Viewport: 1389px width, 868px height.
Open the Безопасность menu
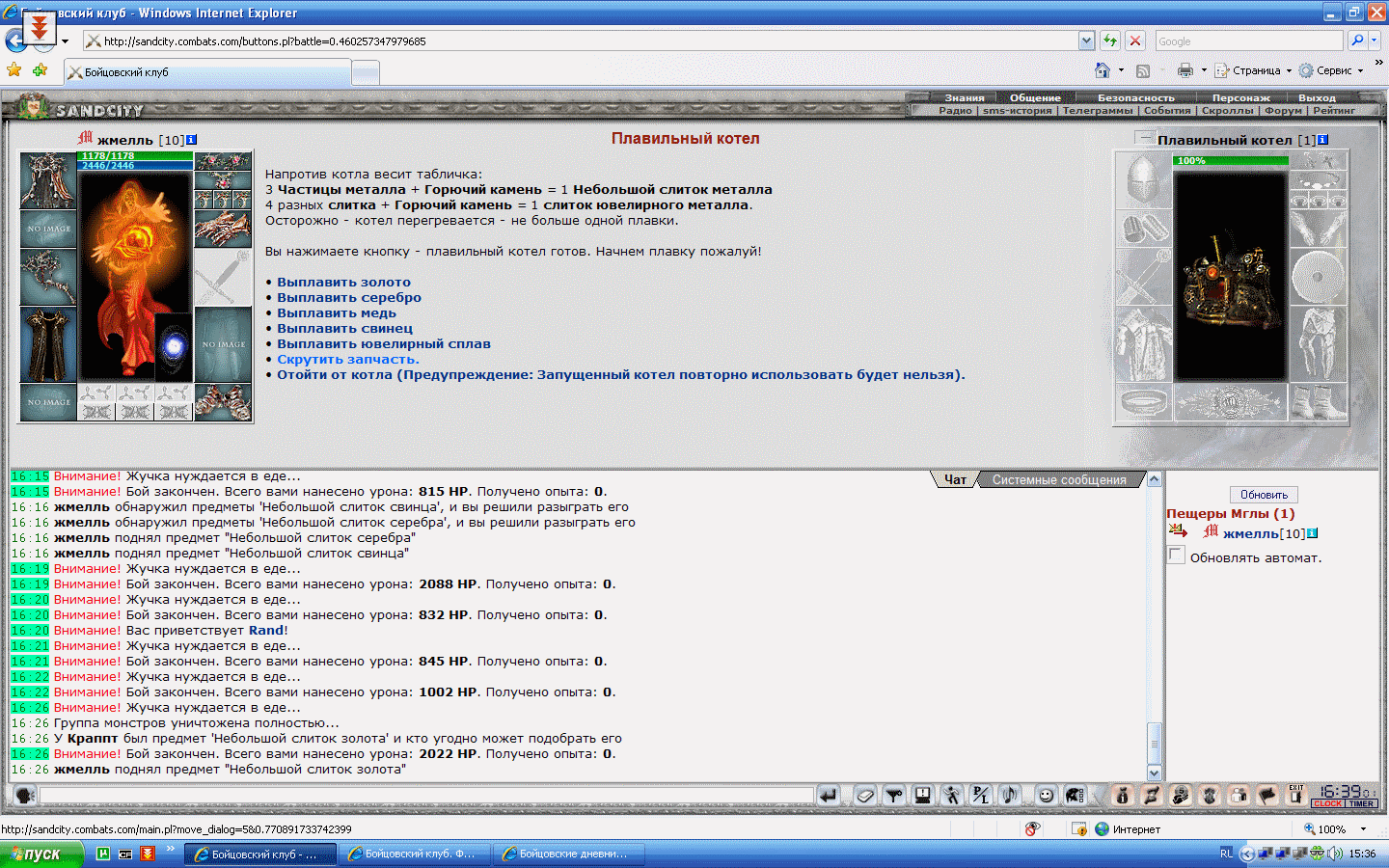click(1136, 97)
